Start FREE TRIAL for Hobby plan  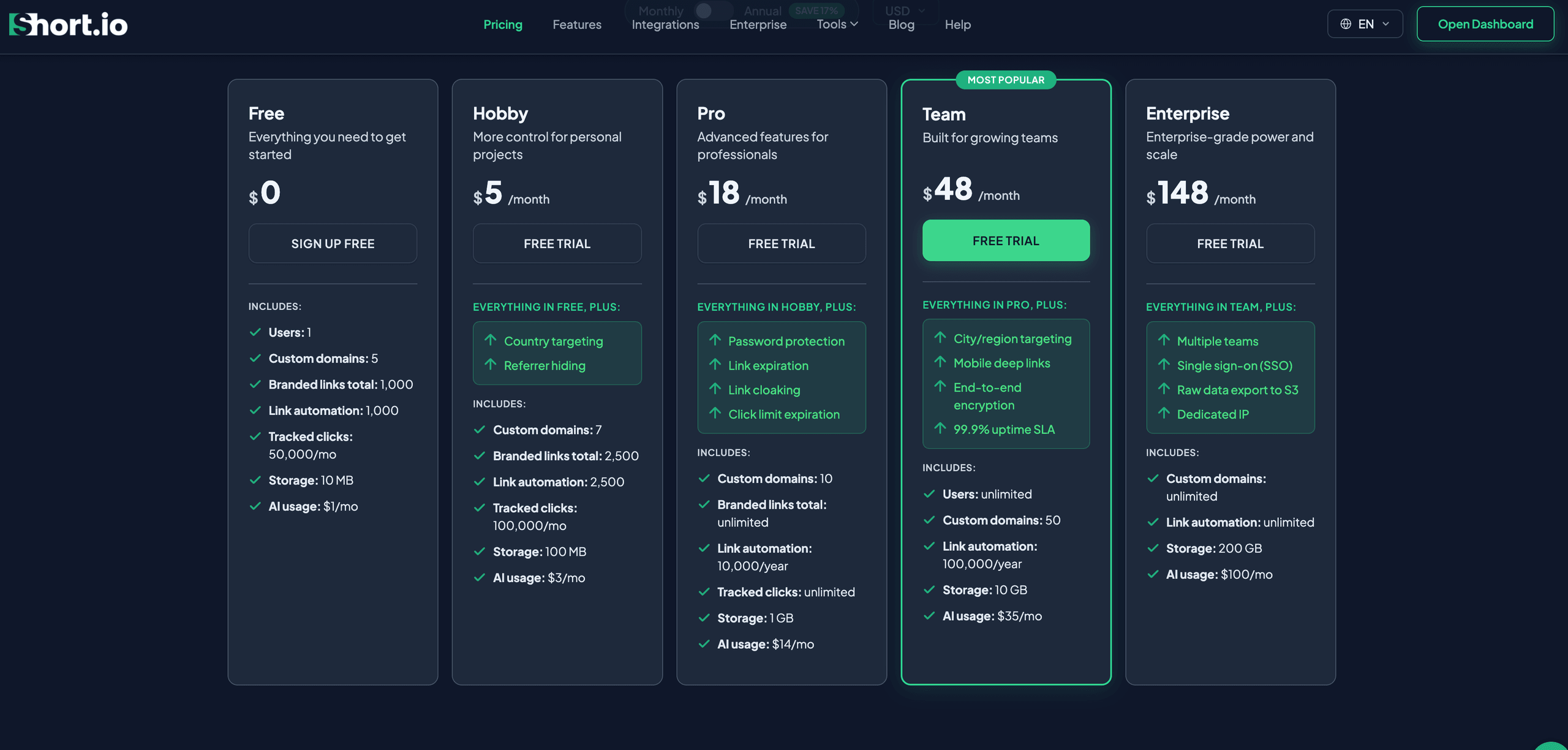[557, 243]
